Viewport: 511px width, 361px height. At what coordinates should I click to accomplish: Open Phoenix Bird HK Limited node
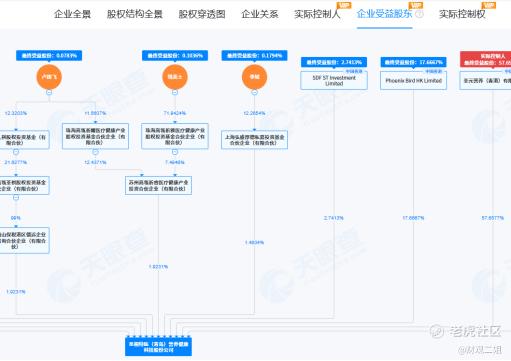coord(413,80)
